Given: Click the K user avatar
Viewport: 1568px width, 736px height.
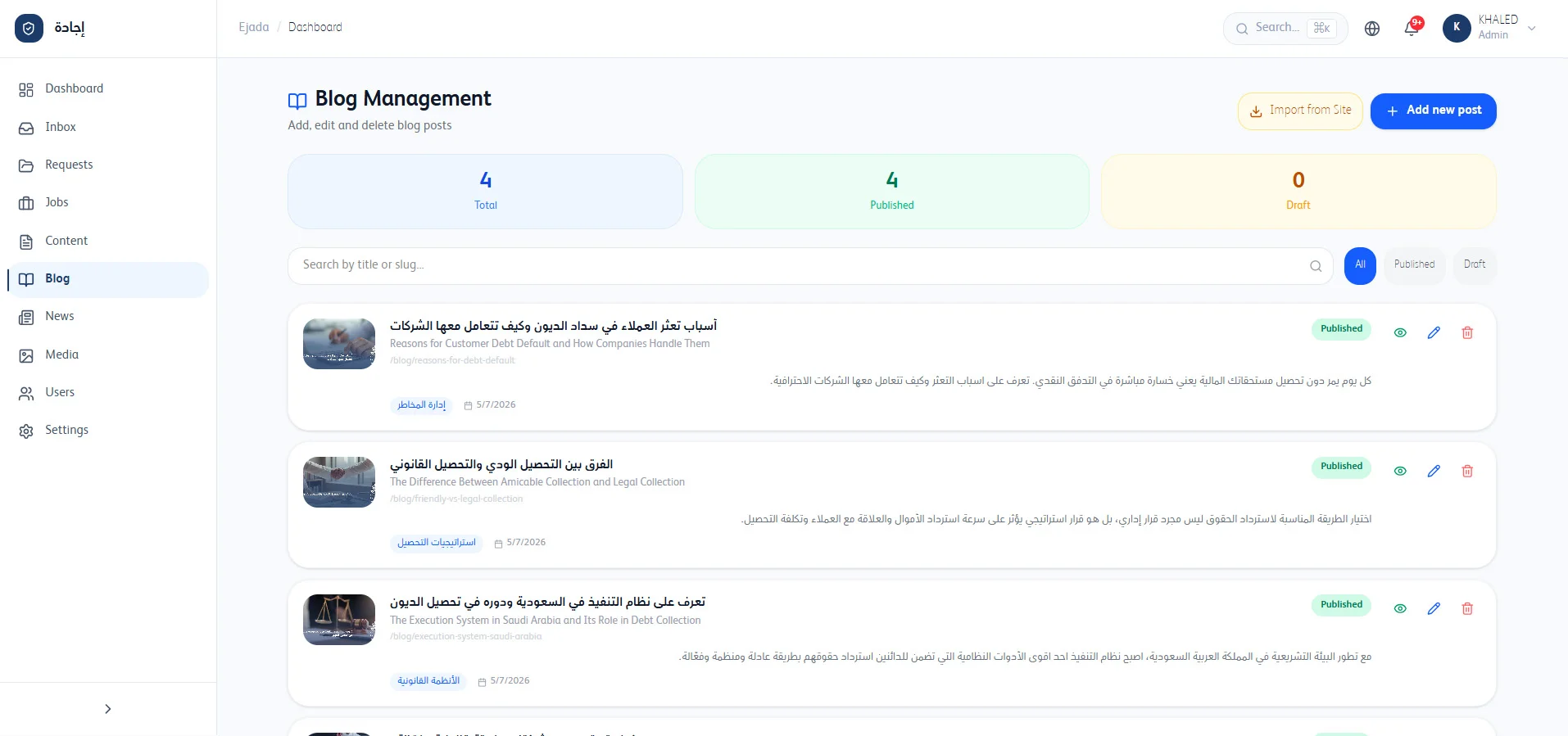Looking at the screenshot, I should tap(1457, 28).
